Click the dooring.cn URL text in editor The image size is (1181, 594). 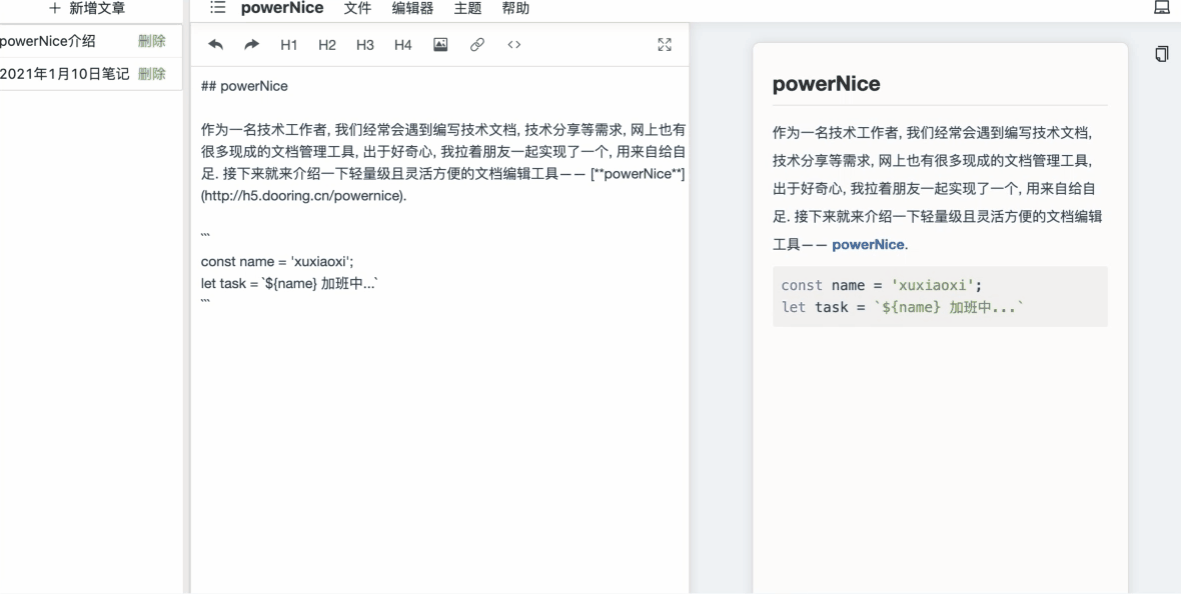click(304, 196)
